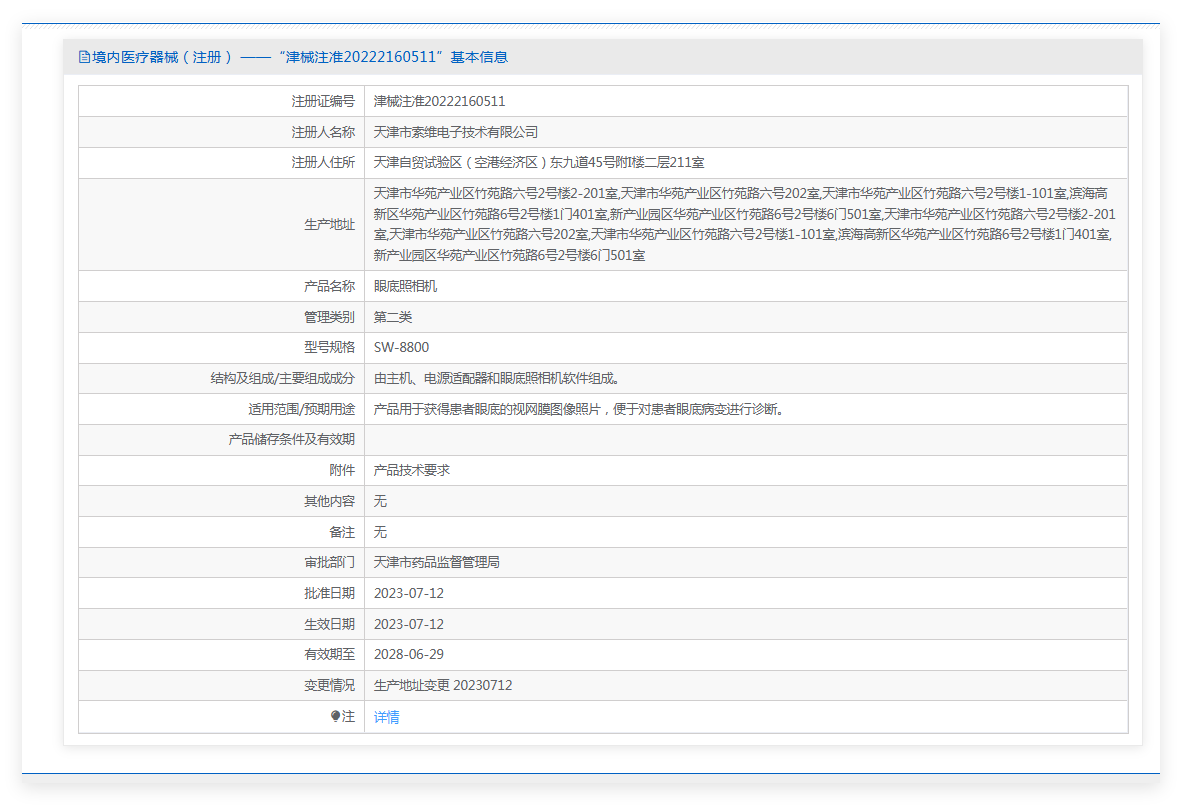Click the 型号规格 row label
This screenshot has height=805, width=1182.
[329, 347]
